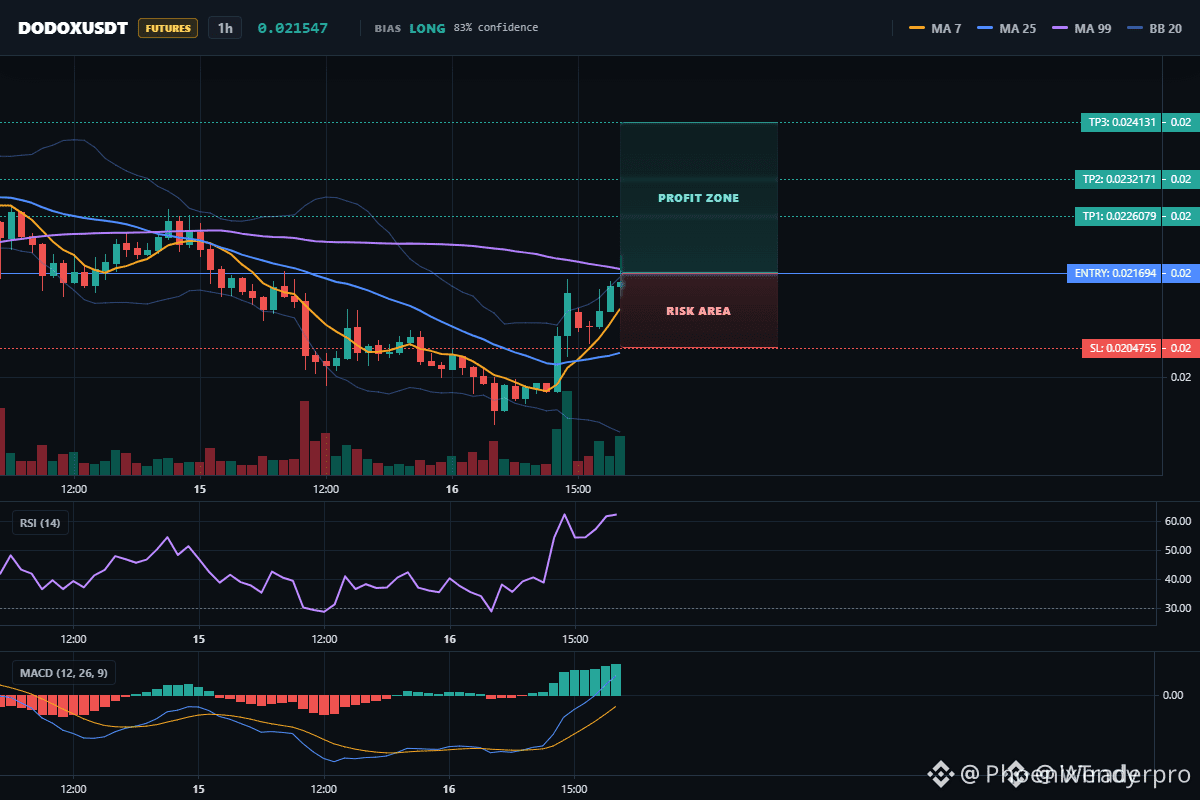The height and width of the screenshot is (800, 1200).
Task: Click the 60.00 RSI axis value
Action: click(1178, 521)
